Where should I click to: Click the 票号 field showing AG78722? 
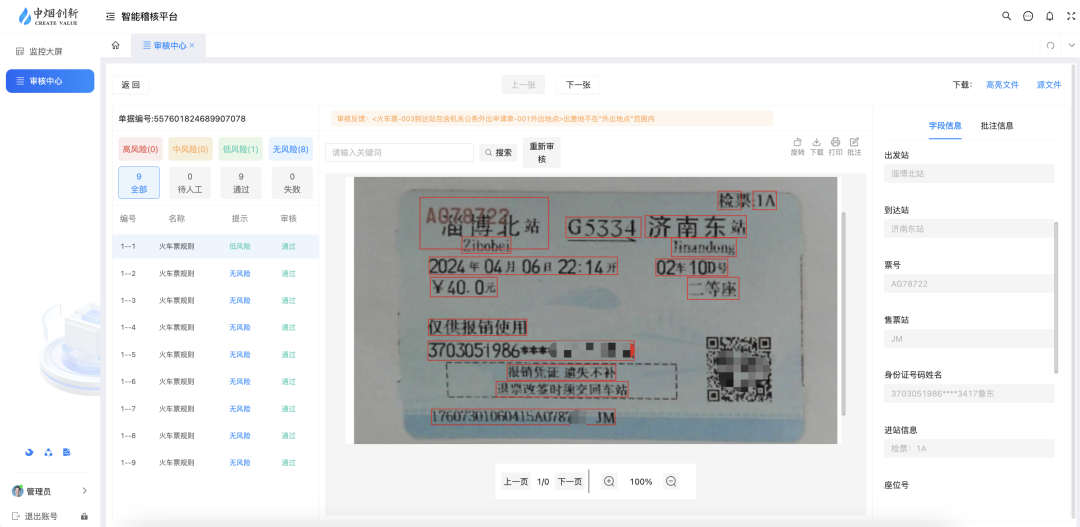click(969, 284)
